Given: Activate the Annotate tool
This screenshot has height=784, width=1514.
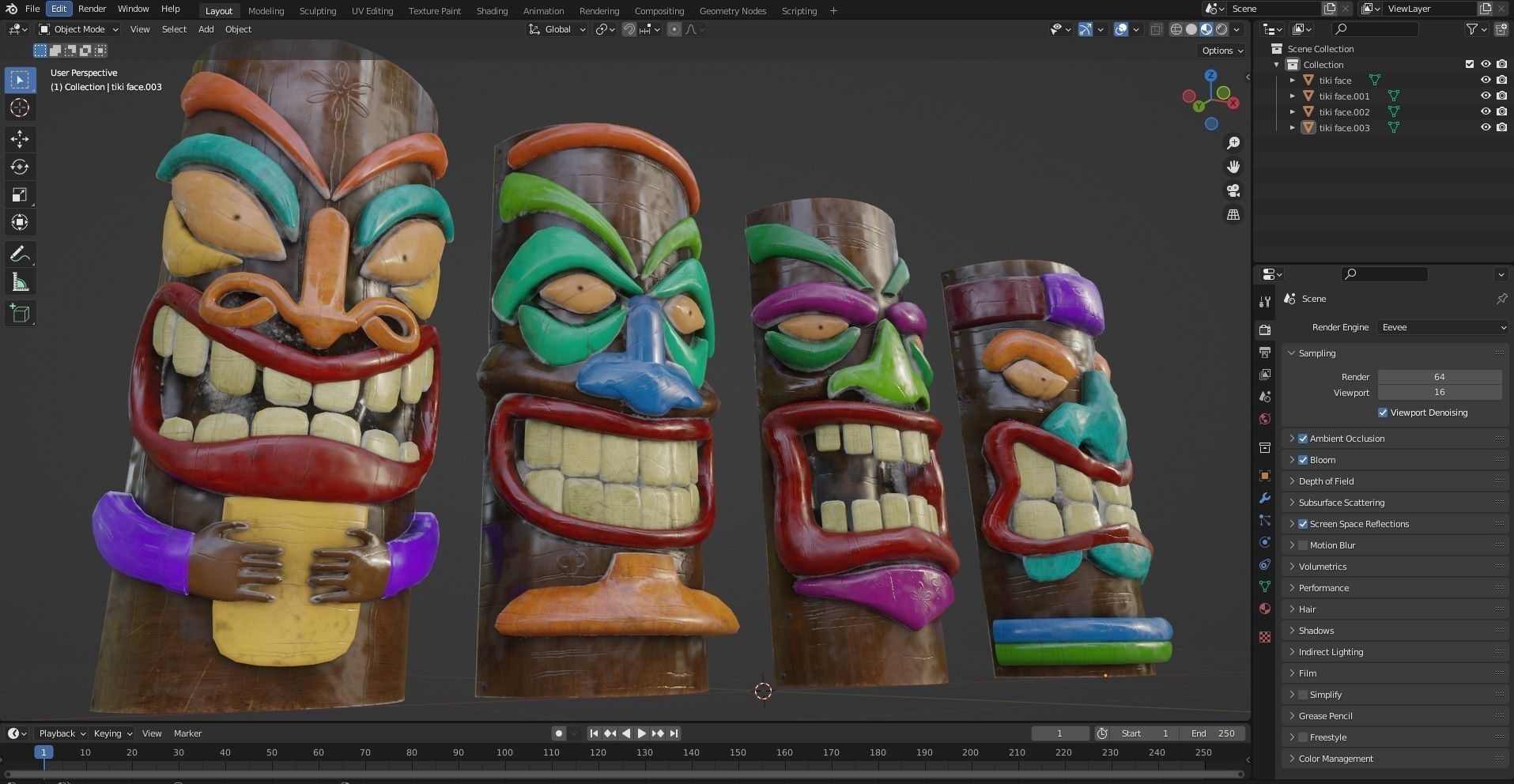Looking at the screenshot, I should pyautogui.click(x=20, y=254).
